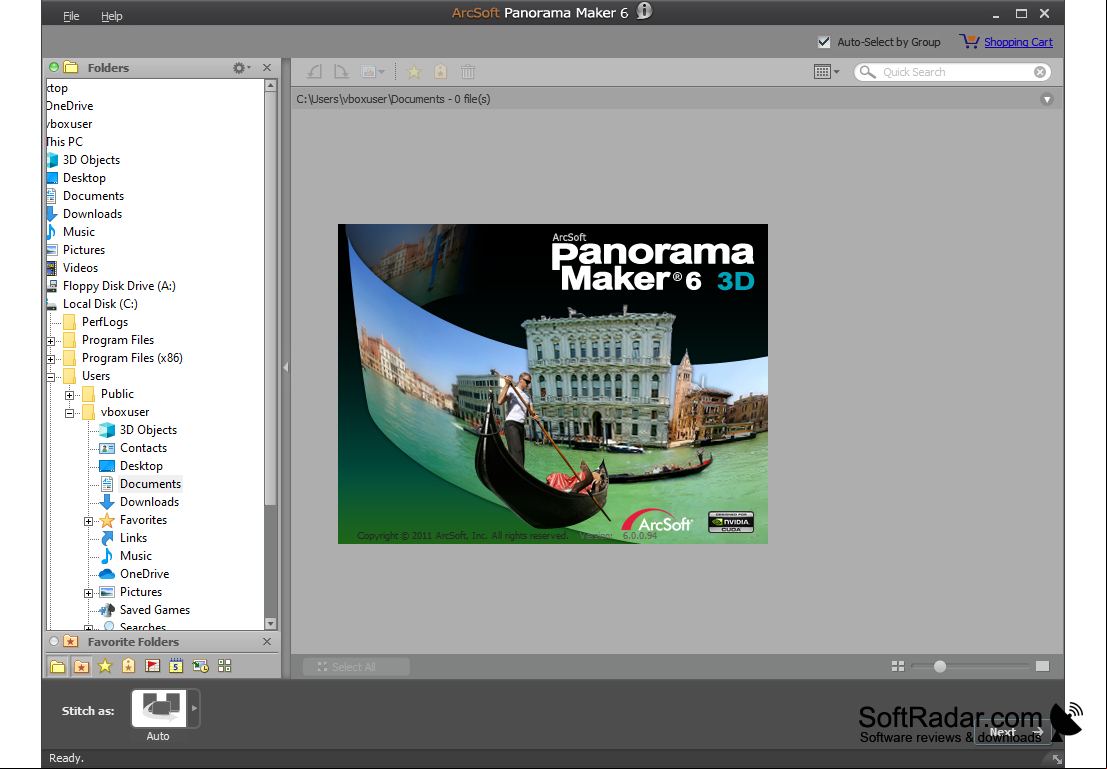This screenshot has height=769, width=1107.
Task: Toggle the Favorite Folders panel radio indicator
Action: pyautogui.click(x=54, y=641)
